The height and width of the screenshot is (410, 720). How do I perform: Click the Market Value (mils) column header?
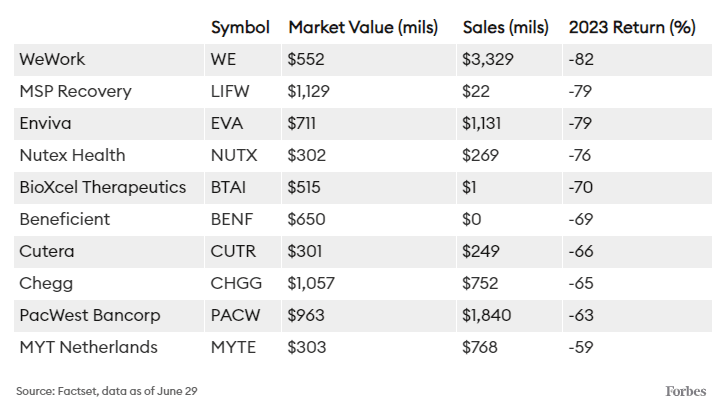pyautogui.click(x=362, y=27)
